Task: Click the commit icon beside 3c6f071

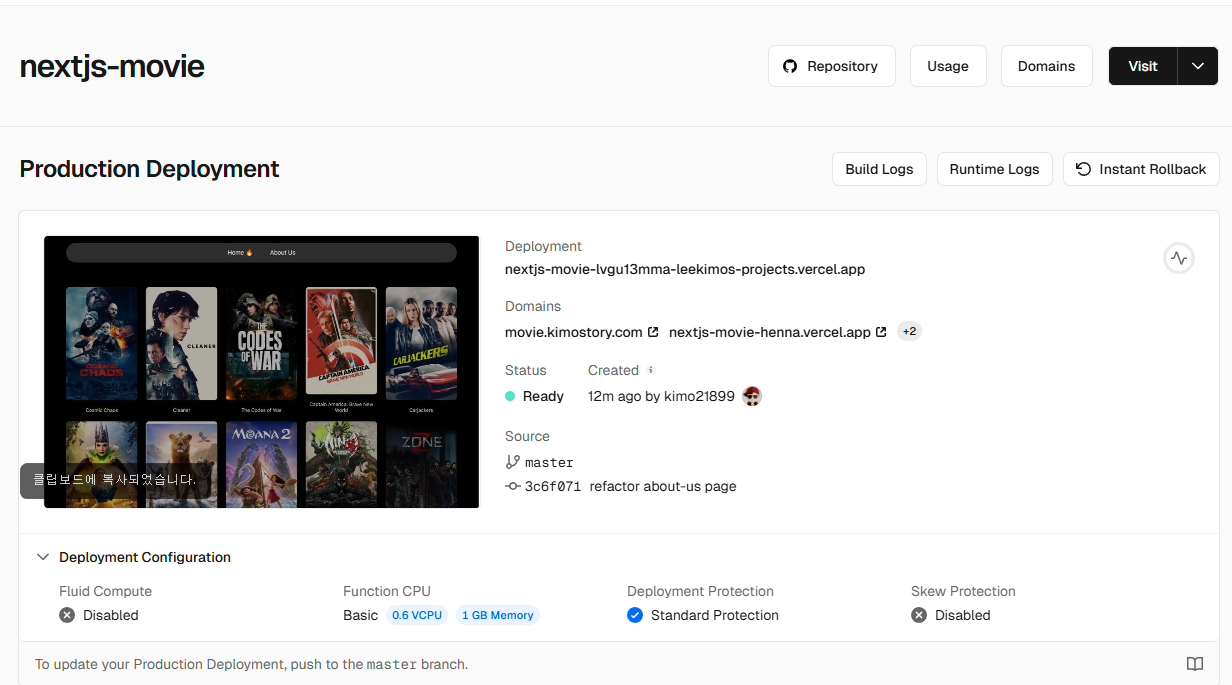Action: point(513,486)
